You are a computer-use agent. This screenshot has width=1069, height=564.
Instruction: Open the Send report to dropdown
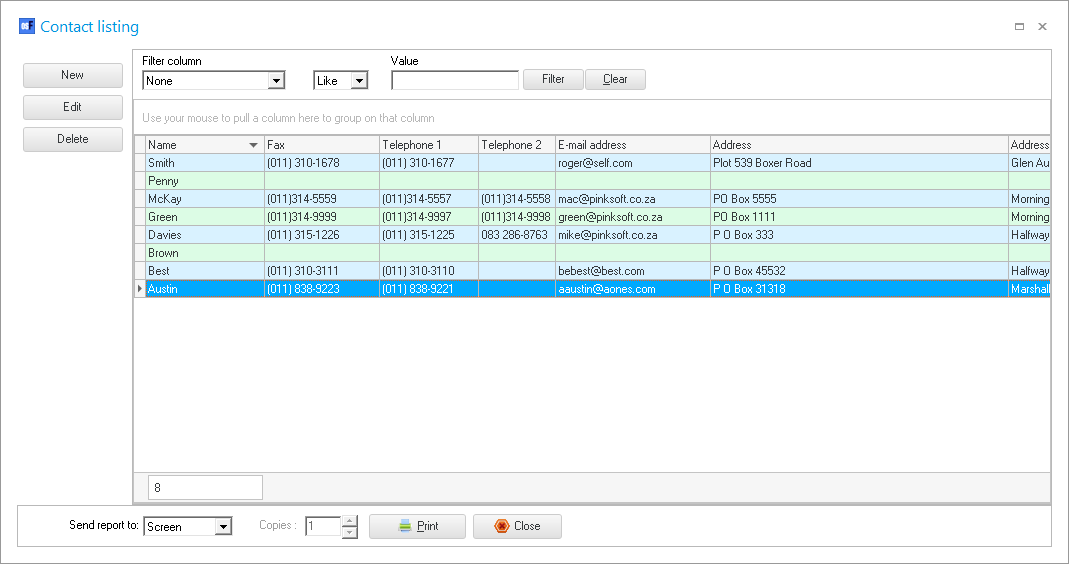pyautogui.click(x=223, y=526)
